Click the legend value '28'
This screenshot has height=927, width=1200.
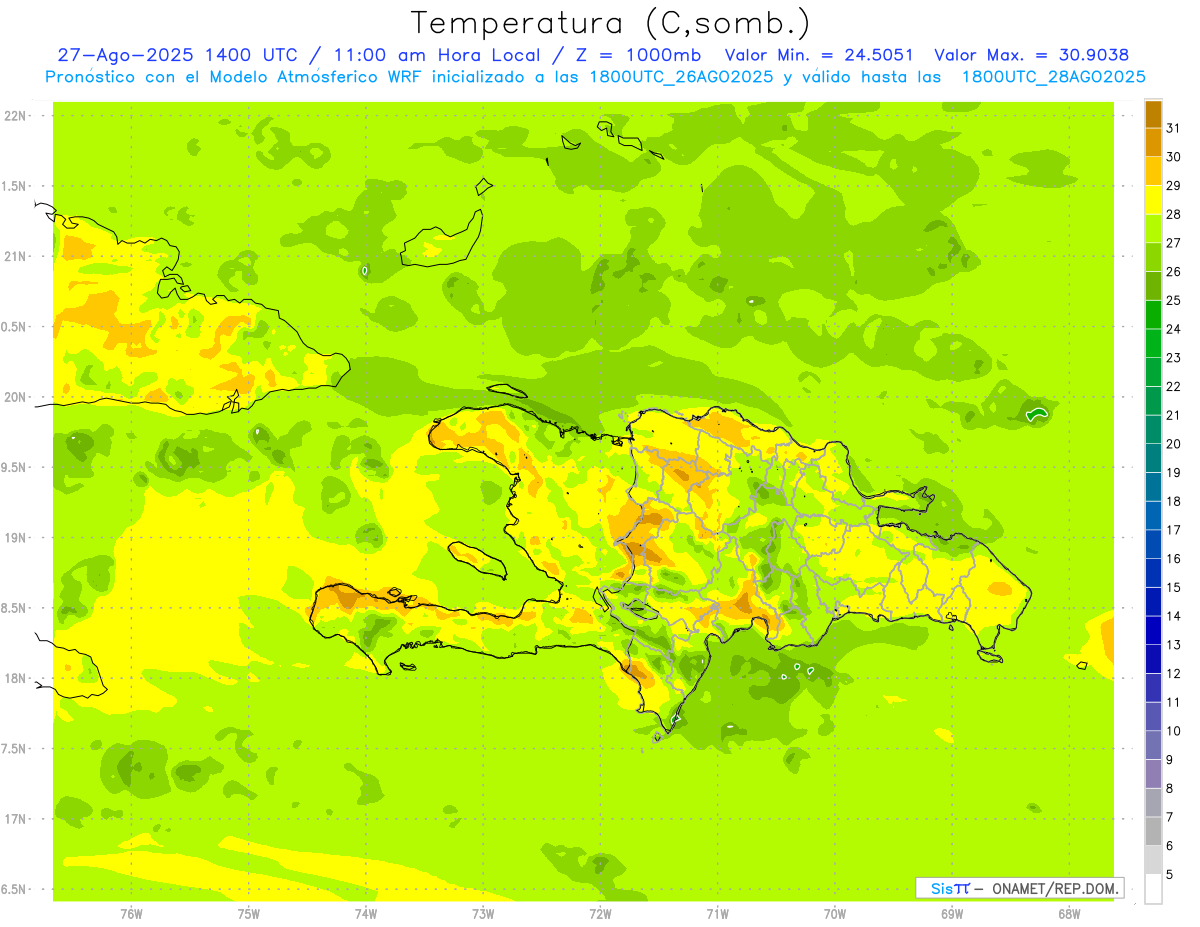coord(1174,214)
